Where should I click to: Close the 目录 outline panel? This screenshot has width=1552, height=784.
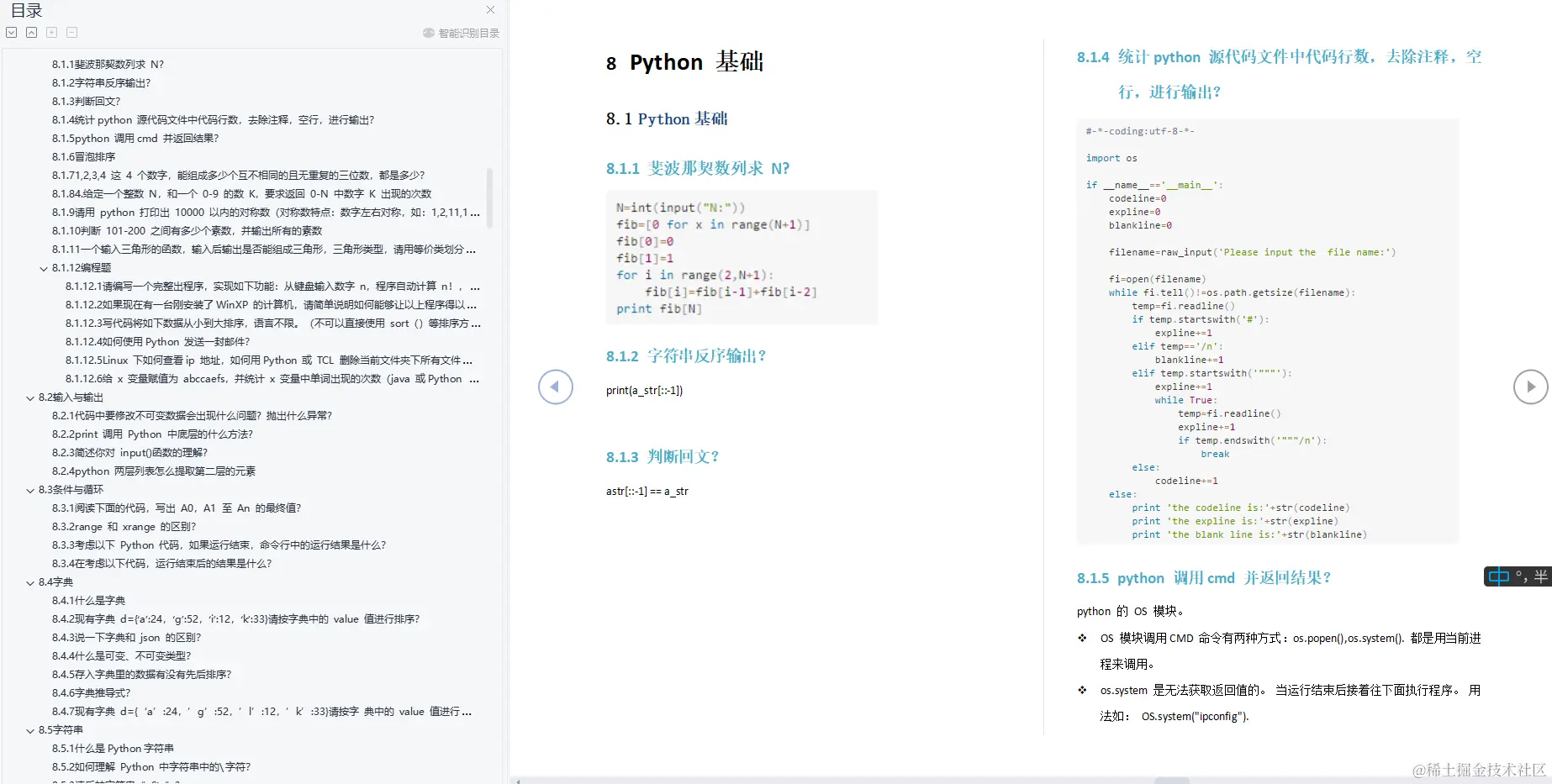[x=490, y=10]
